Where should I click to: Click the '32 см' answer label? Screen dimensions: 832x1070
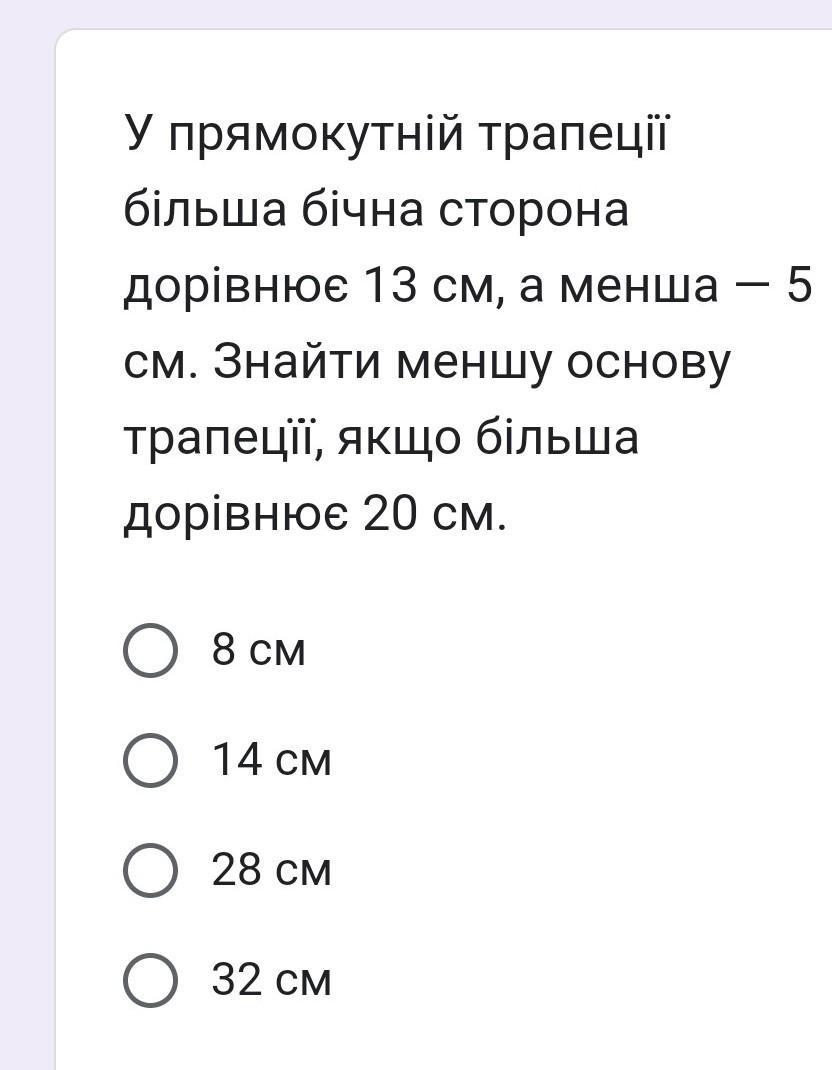tap(271, 979)
